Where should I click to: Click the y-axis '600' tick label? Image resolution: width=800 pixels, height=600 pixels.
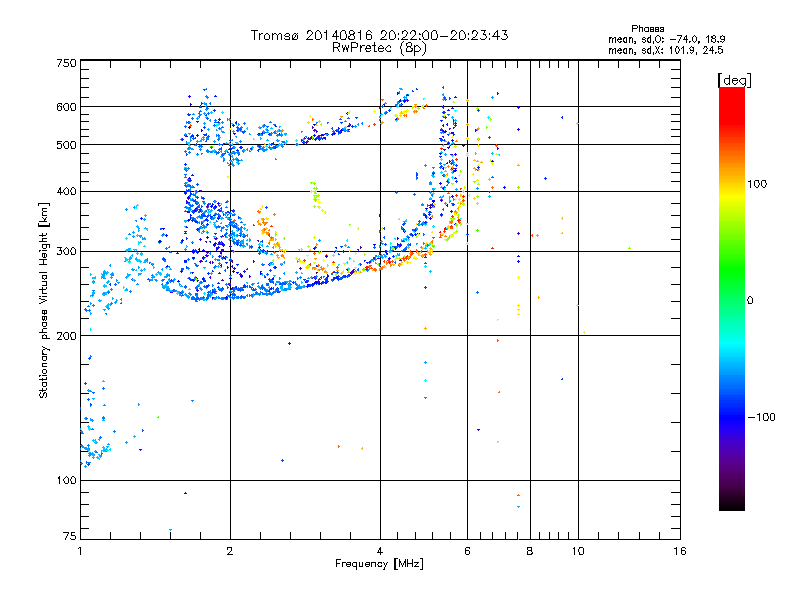66,107
